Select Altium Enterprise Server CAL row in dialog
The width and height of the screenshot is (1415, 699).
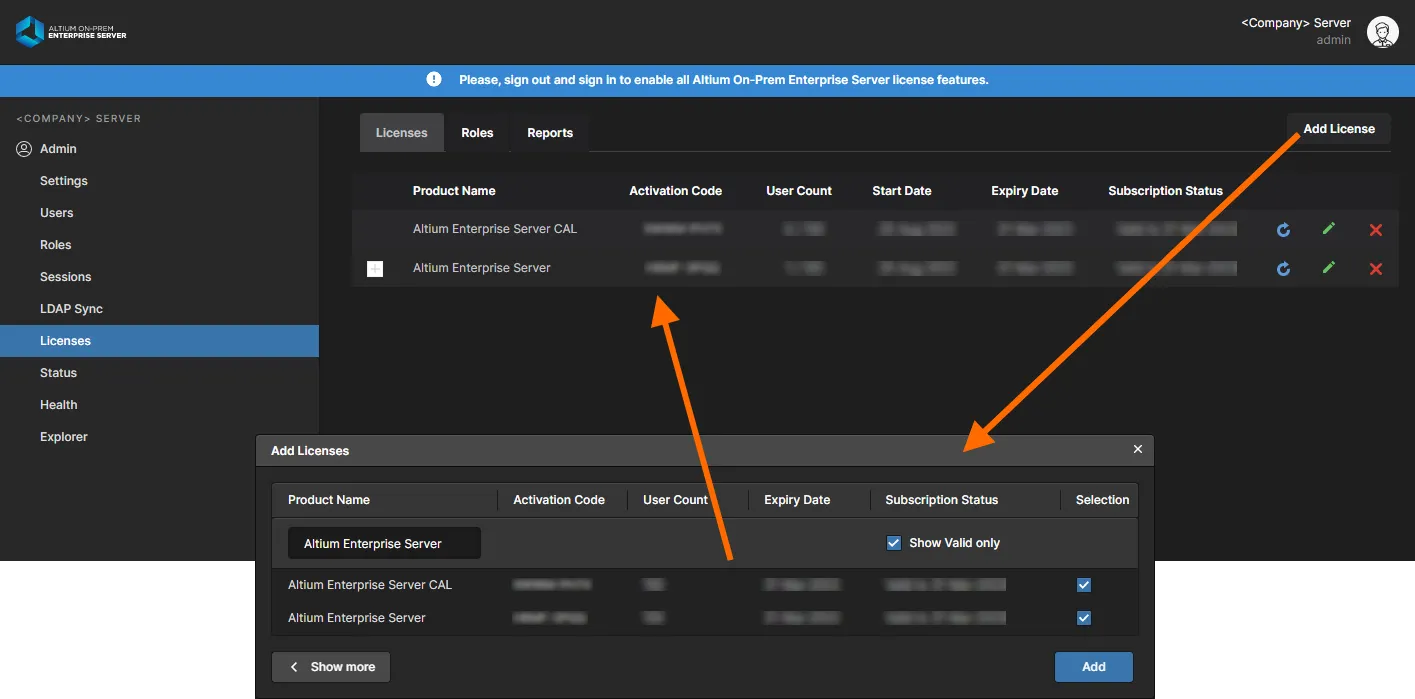[x=705, y=585]
